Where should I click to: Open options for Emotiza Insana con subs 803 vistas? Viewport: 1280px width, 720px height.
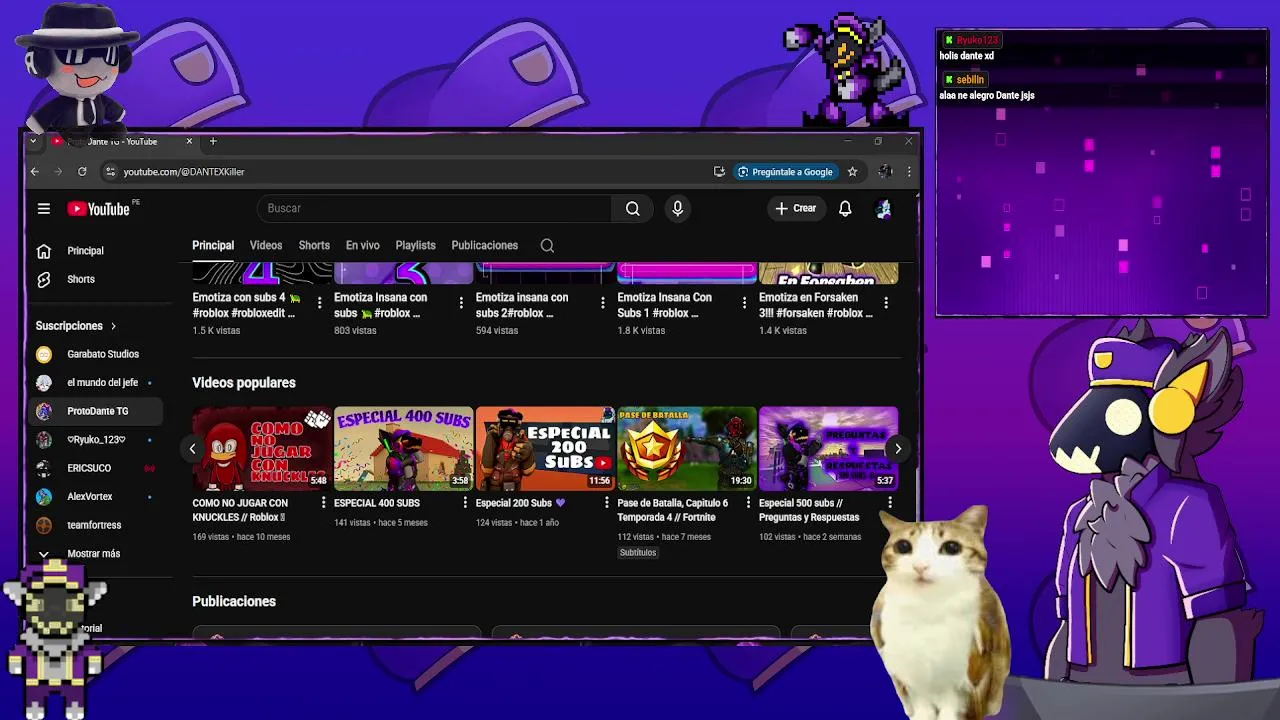(461, 302)
